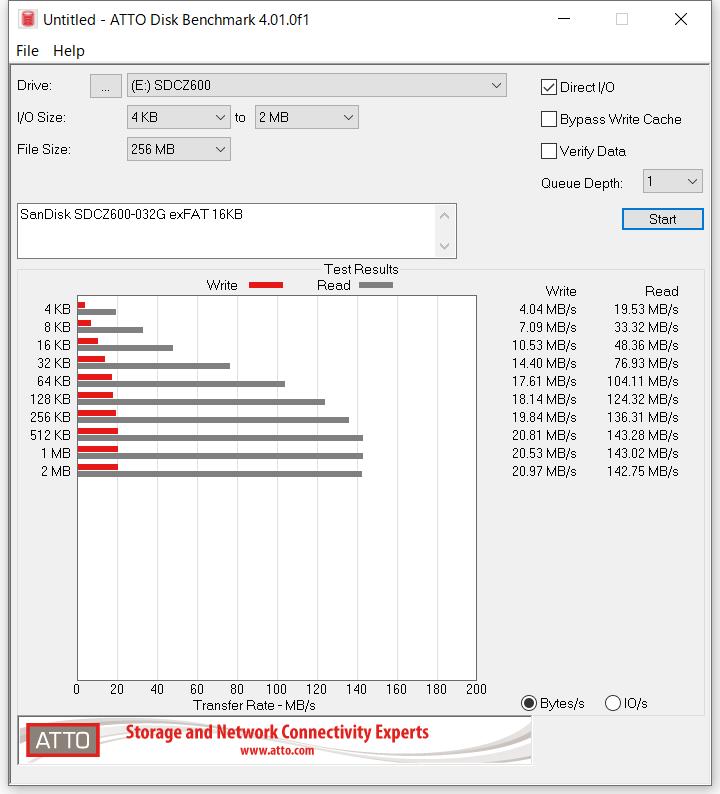
Task: Start the benchmark with the Start button
Action: click(x=662, y=219)
